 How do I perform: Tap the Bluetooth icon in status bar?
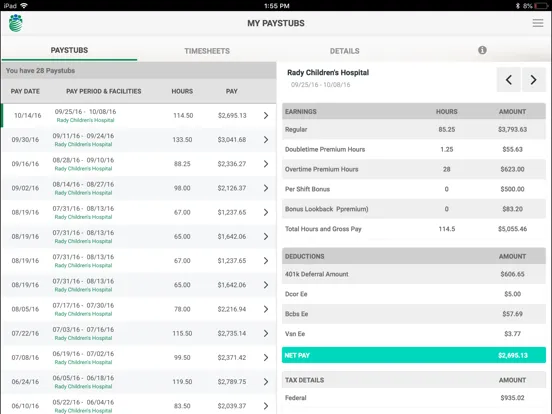pos(518,6)
